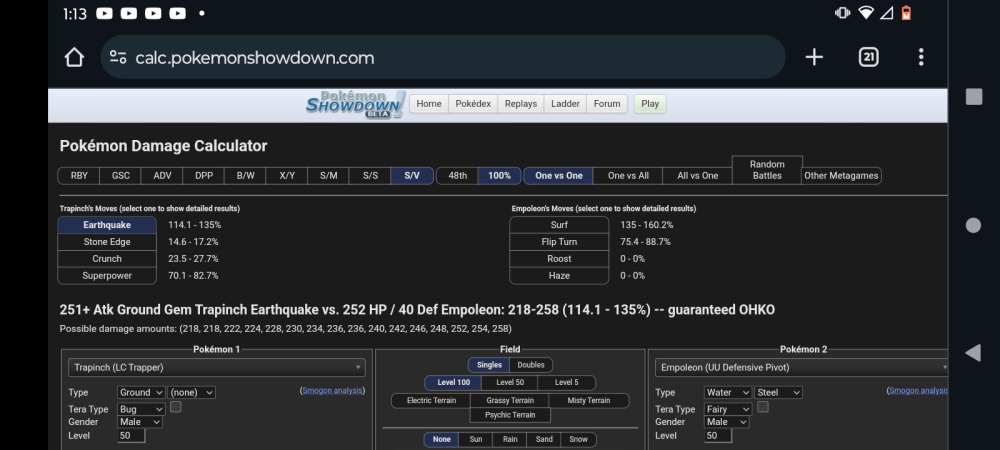Open tab switcher showing 21 tabs
This screenshot has height=450, width=1000.
[x=868, y=57]
